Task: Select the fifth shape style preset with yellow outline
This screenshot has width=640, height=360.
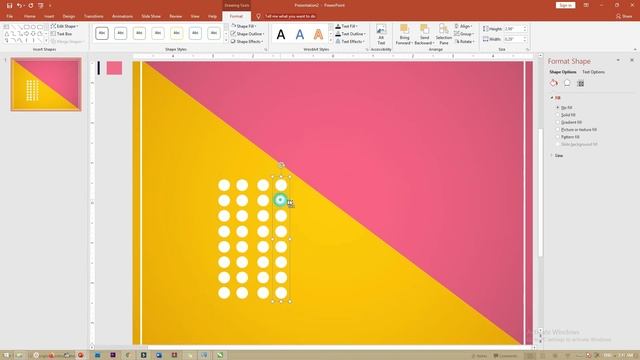Action: point(177,33)
